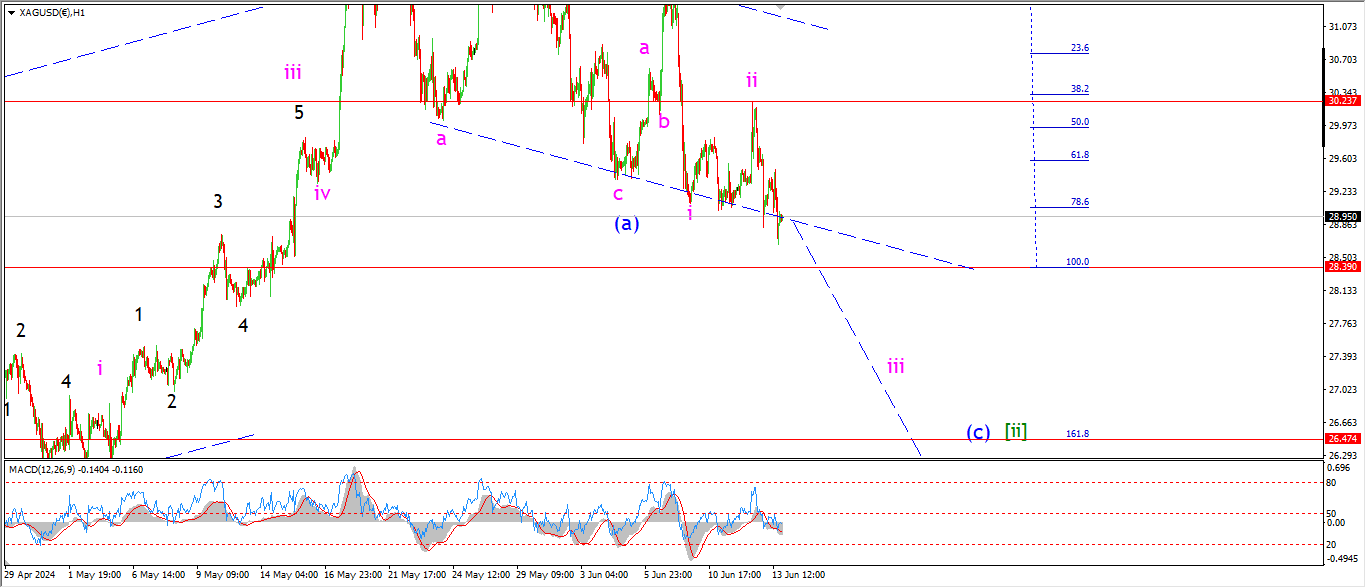
Task: Select the red 28.390 price level tag
Action: [x=1345, y=267]
